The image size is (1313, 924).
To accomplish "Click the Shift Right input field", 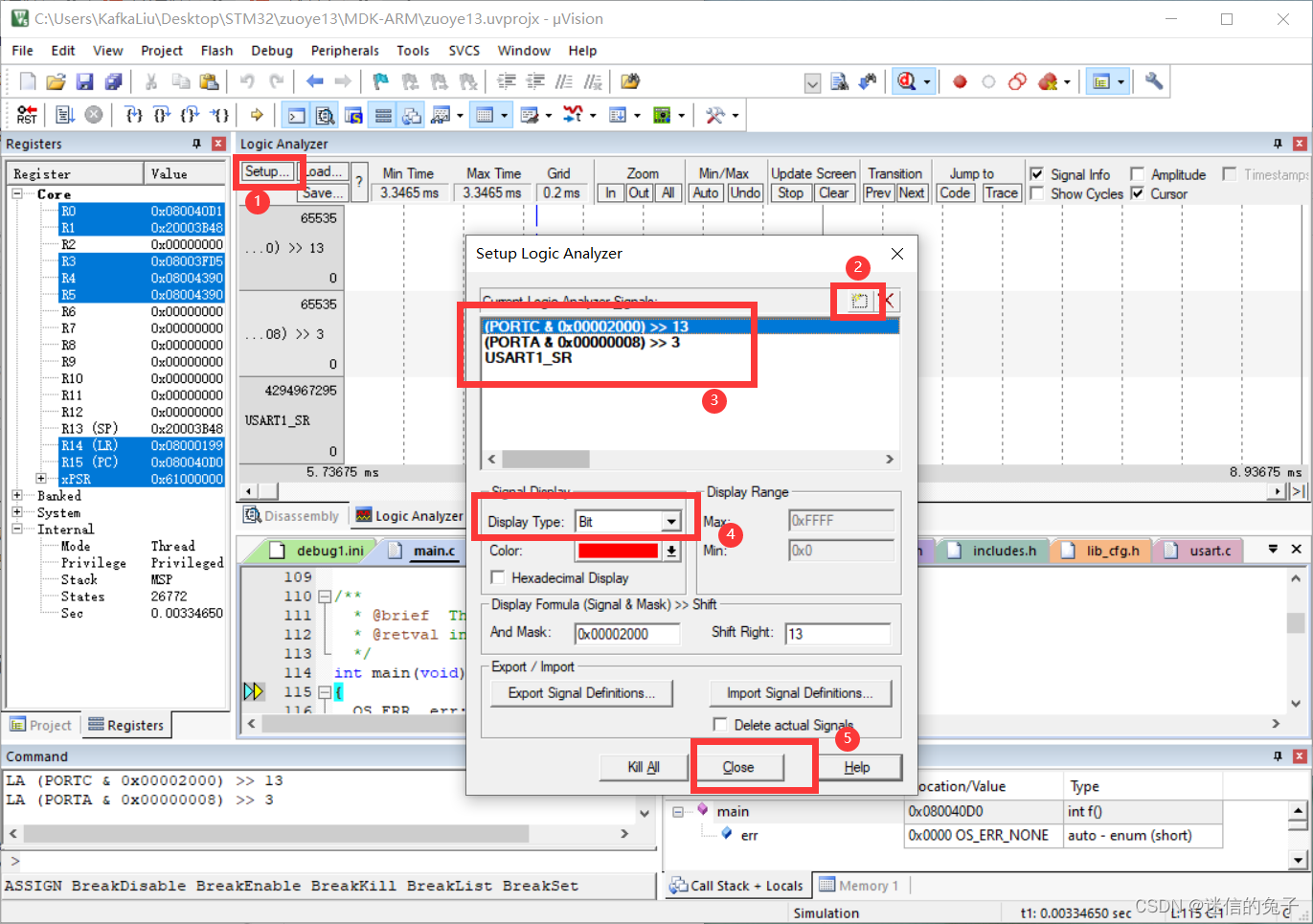I will (838, 634).
